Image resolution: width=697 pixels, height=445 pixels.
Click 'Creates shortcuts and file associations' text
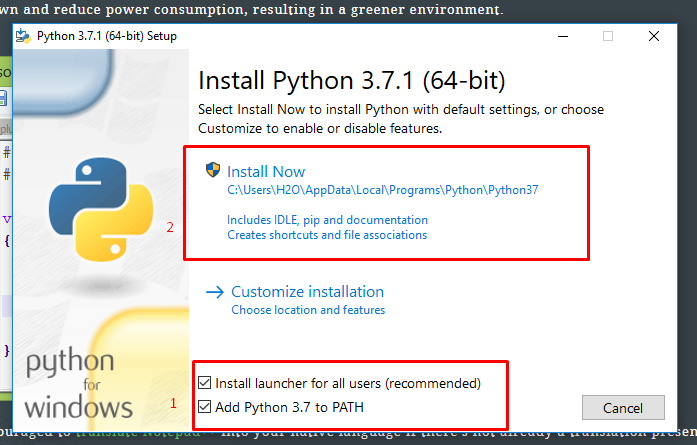click(x=327, y=235)
